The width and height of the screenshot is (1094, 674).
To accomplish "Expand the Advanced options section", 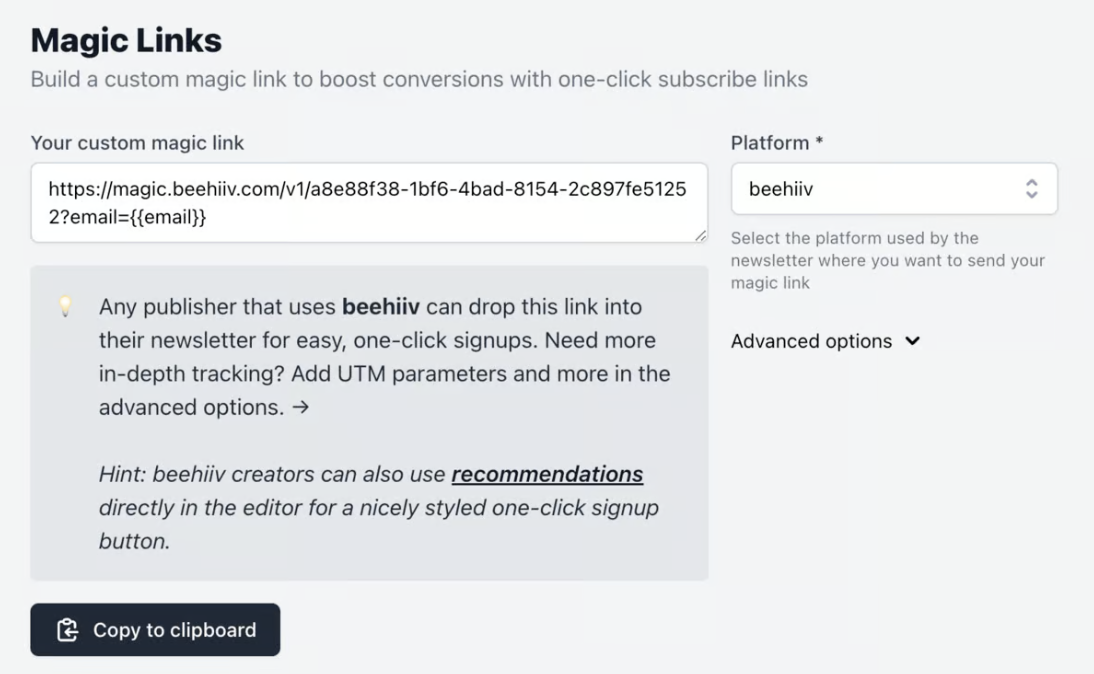I will point(826,341).
